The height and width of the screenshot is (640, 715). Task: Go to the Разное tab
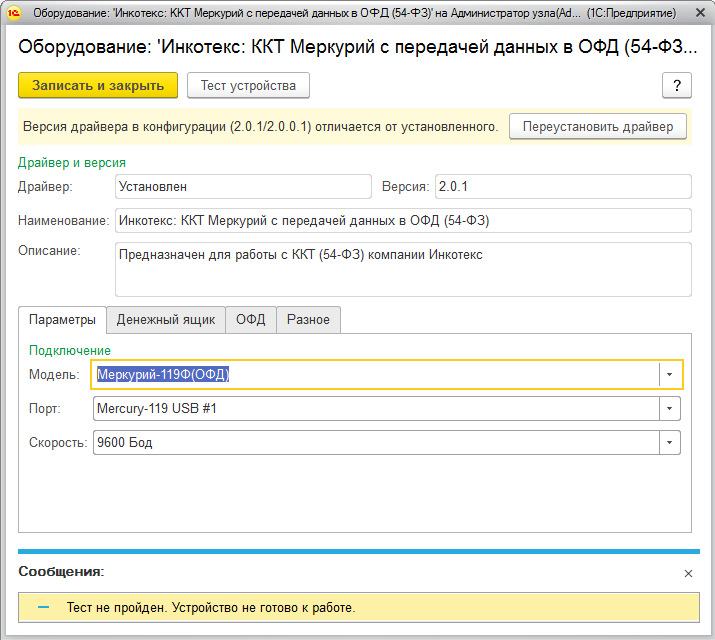pyautogui.click(x=309, y=320)
